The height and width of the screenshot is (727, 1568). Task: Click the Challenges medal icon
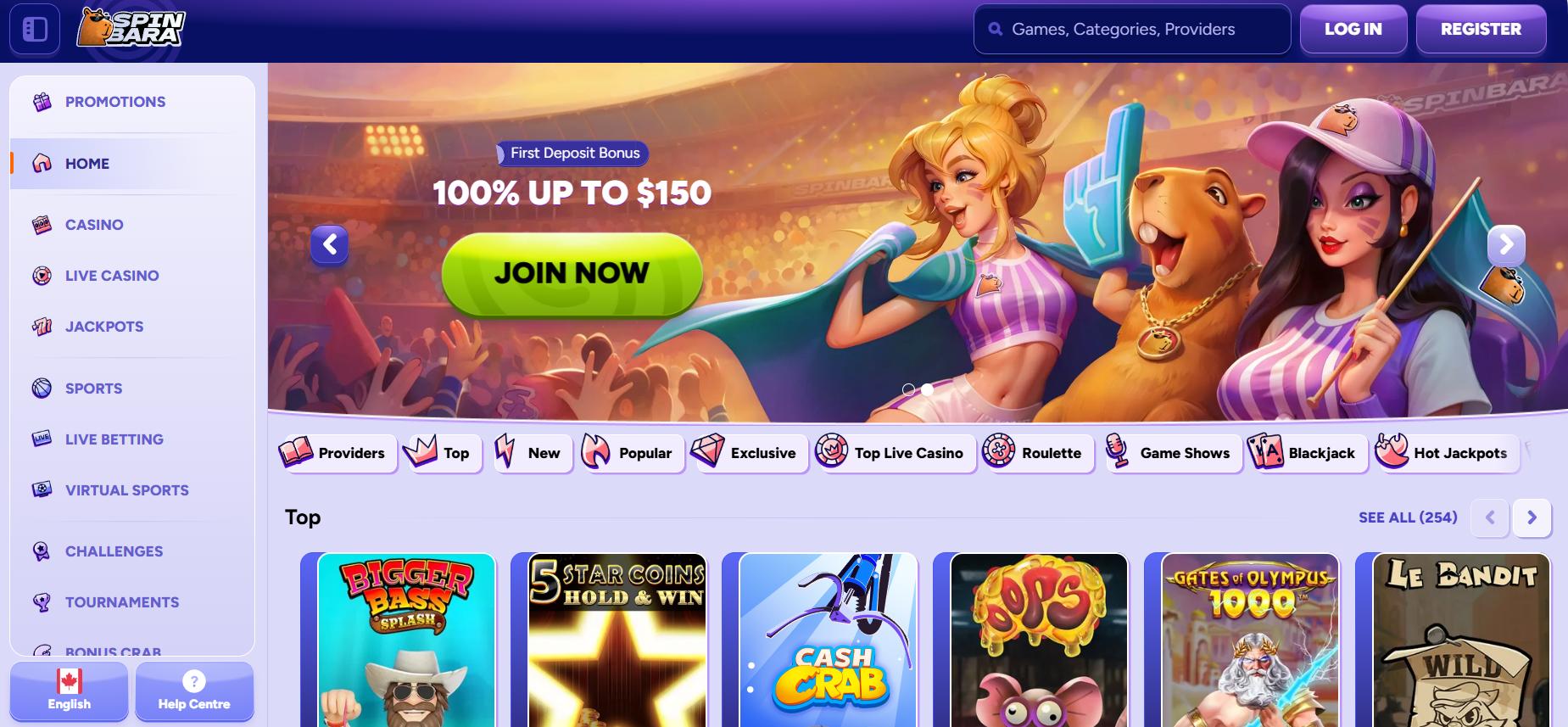point(42,551)
